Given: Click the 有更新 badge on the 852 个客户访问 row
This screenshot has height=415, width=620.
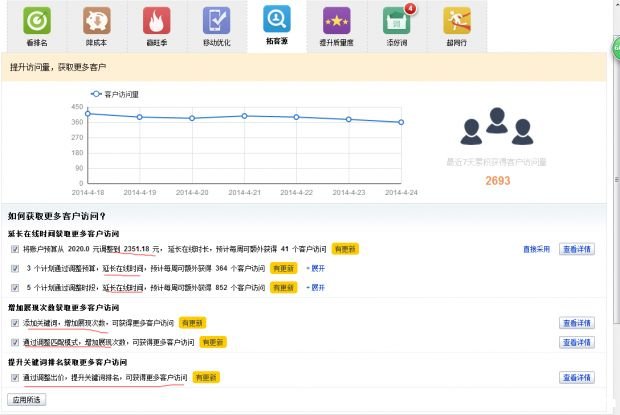Looking at the screenshot, I should coord(284,287).
